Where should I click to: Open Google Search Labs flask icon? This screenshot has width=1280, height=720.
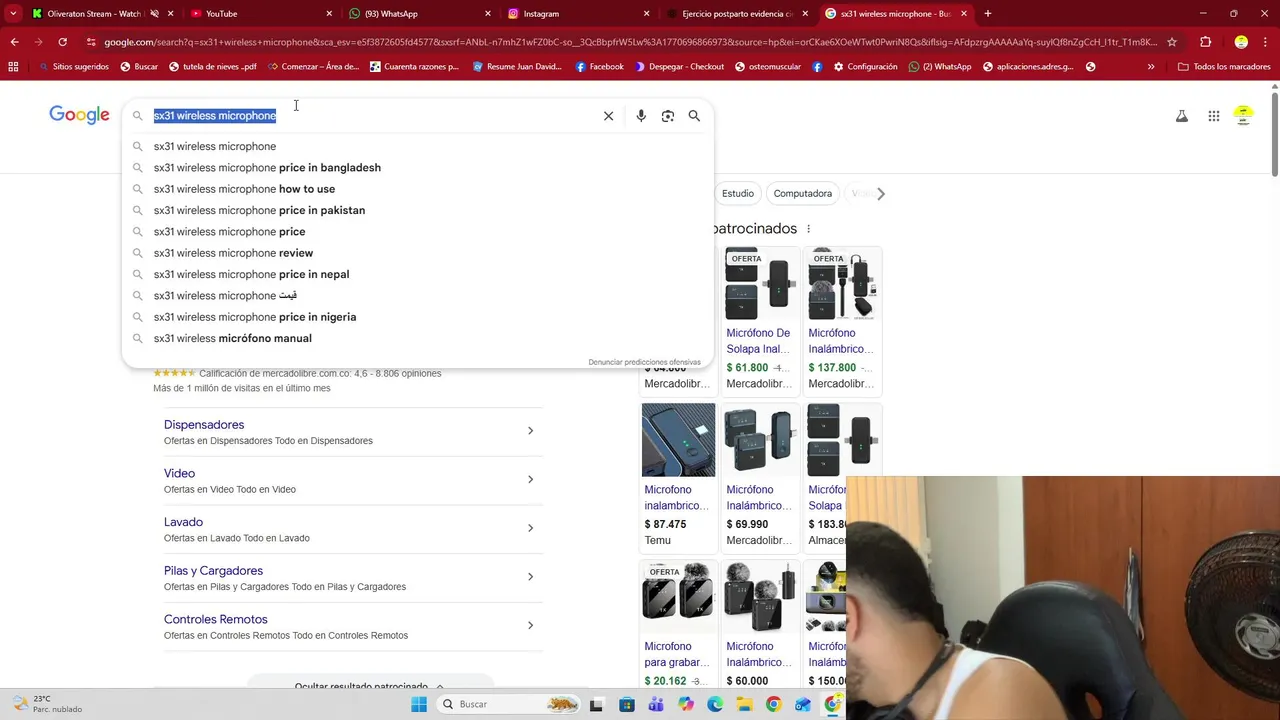tap(1182, 116)
